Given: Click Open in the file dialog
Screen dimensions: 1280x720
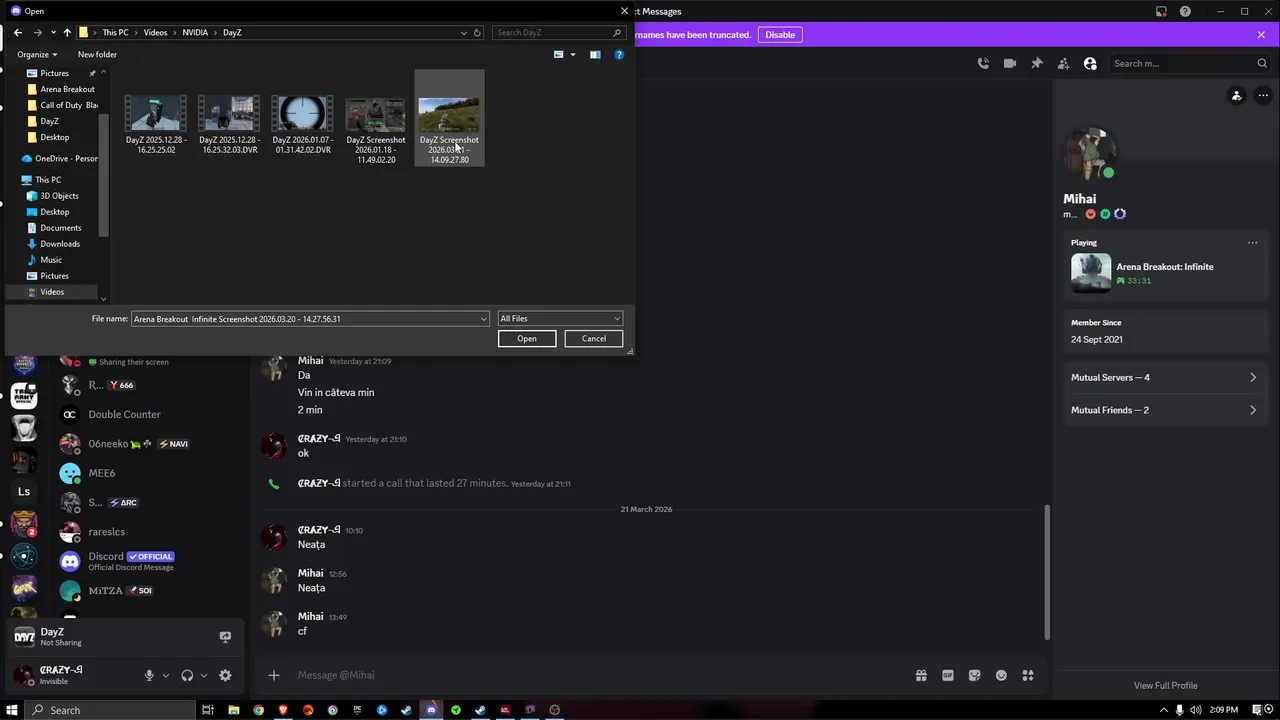Looking at the screenshot, I should click(x=527, y=338).
